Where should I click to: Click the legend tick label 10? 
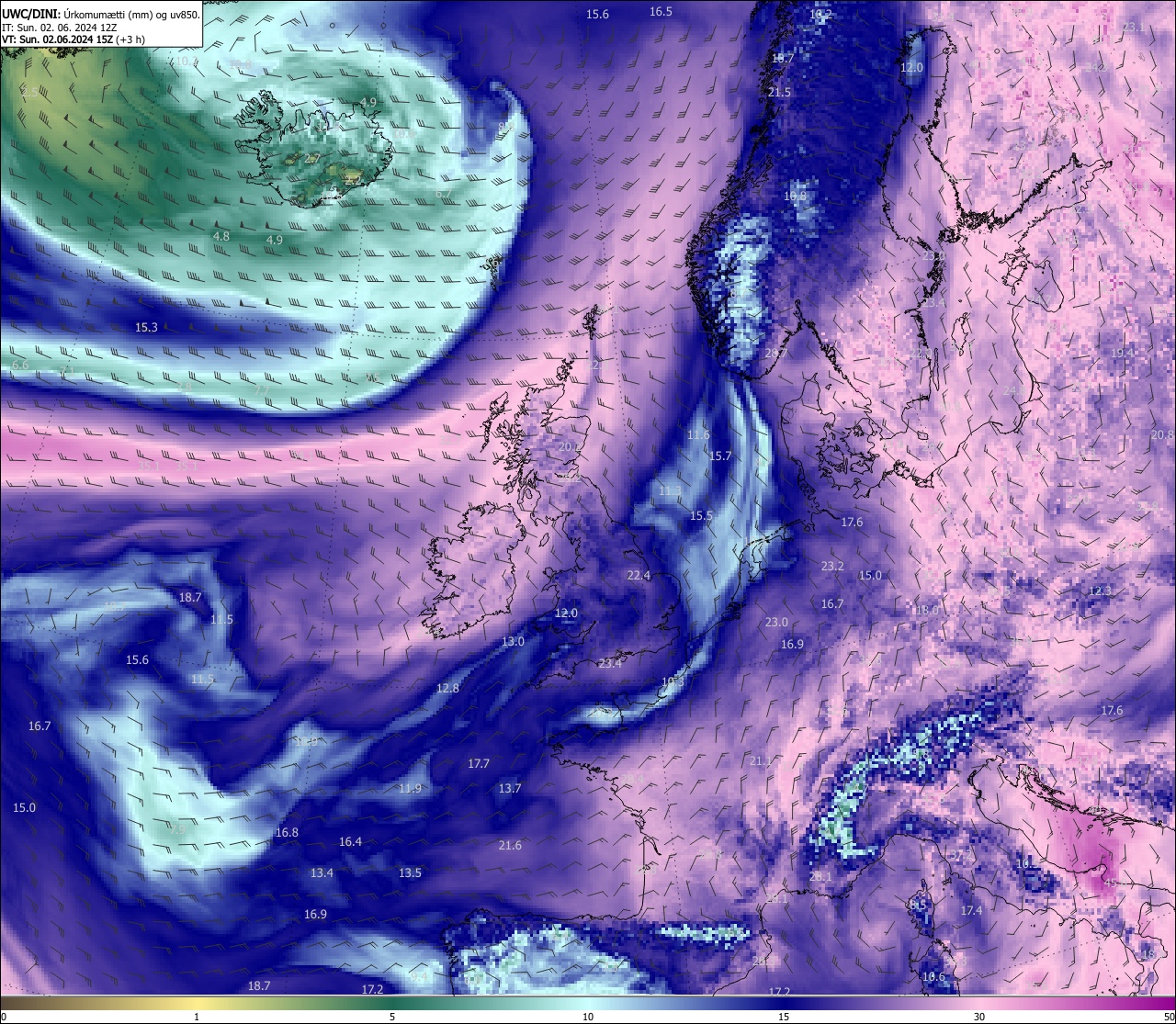588,1017
